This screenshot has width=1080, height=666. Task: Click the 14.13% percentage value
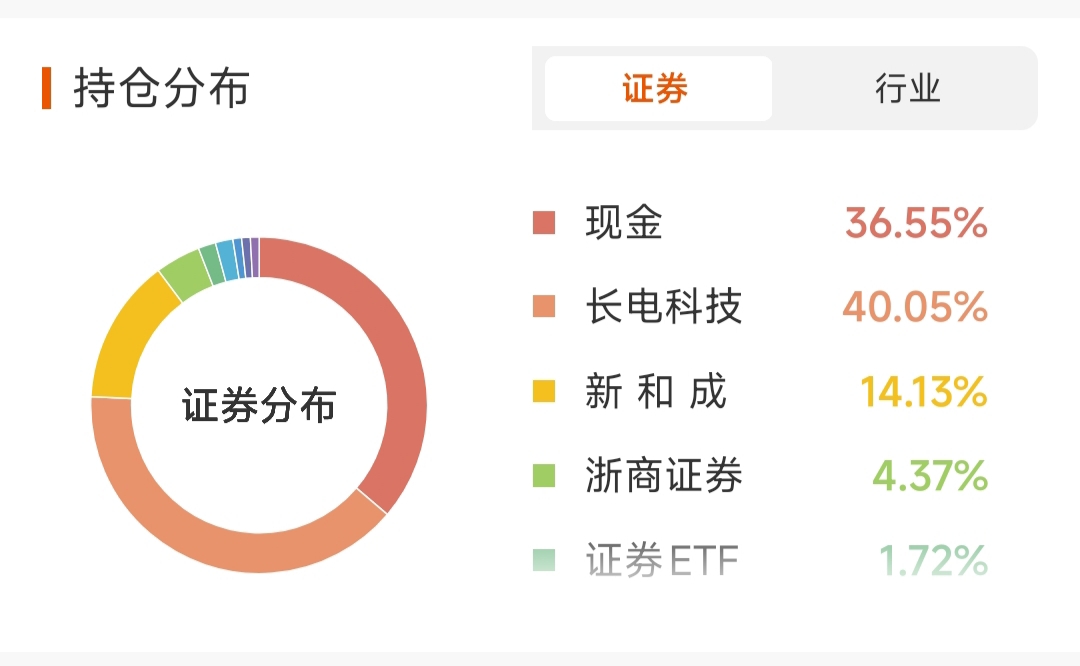point(924,391)
